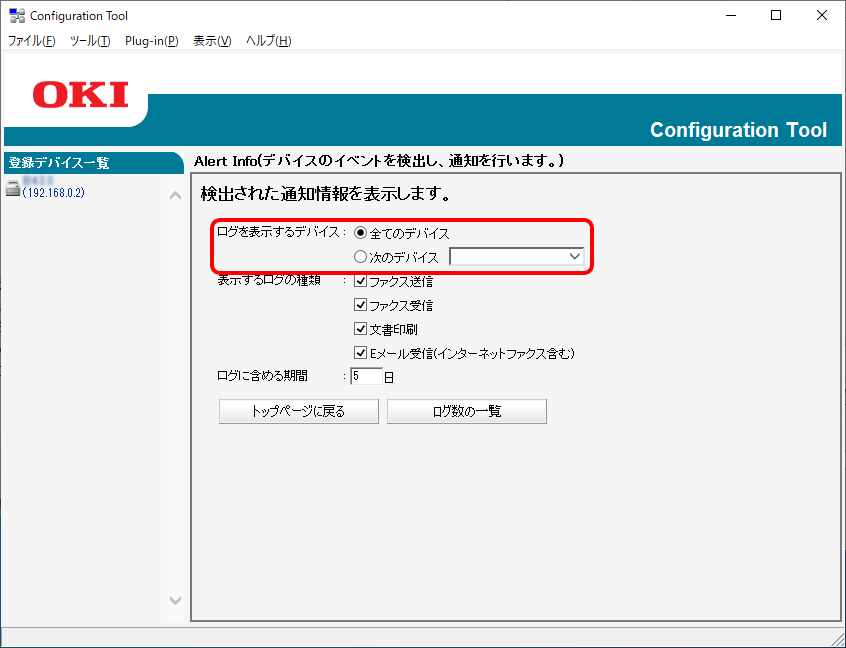Open the ファイル(F) menu

coord(32,41)
